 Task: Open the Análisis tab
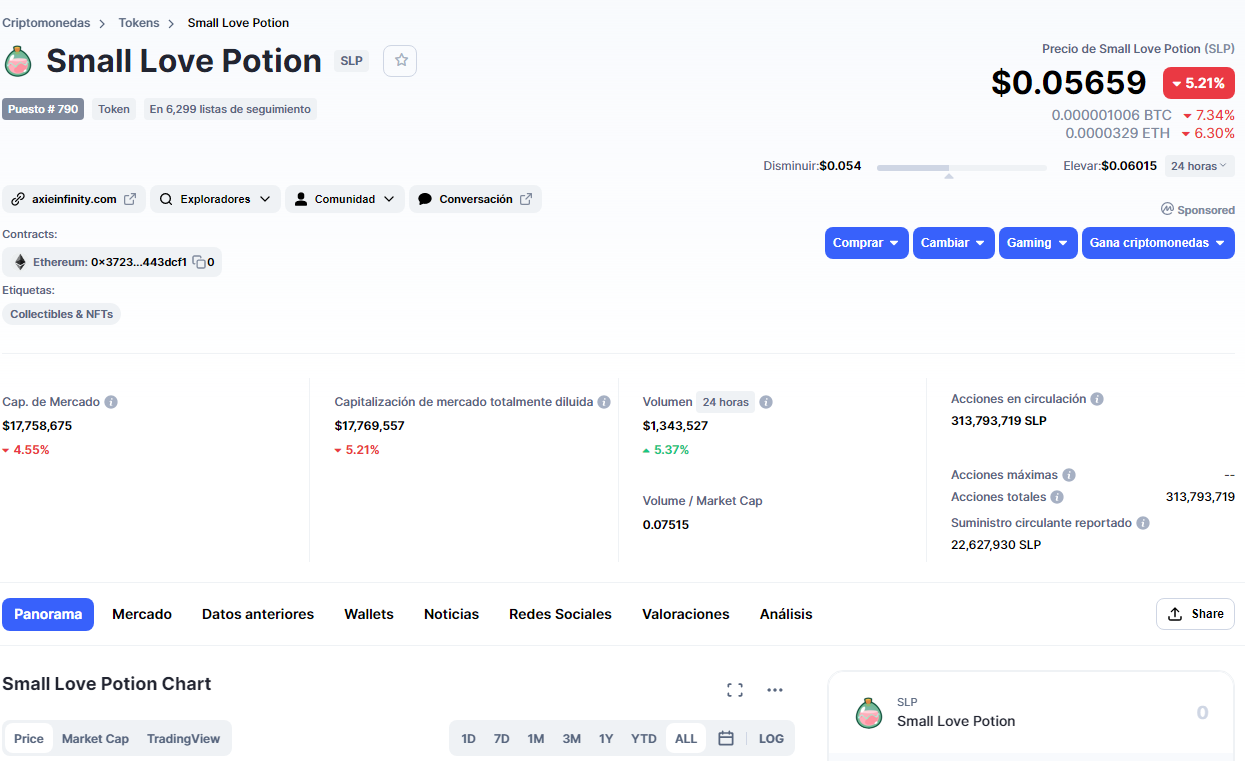[786, 614]
